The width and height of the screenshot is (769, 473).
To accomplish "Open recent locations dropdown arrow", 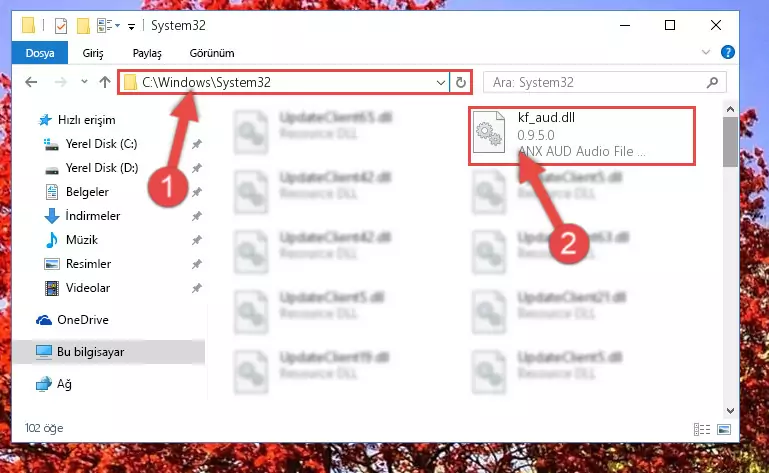I will 84,81.
